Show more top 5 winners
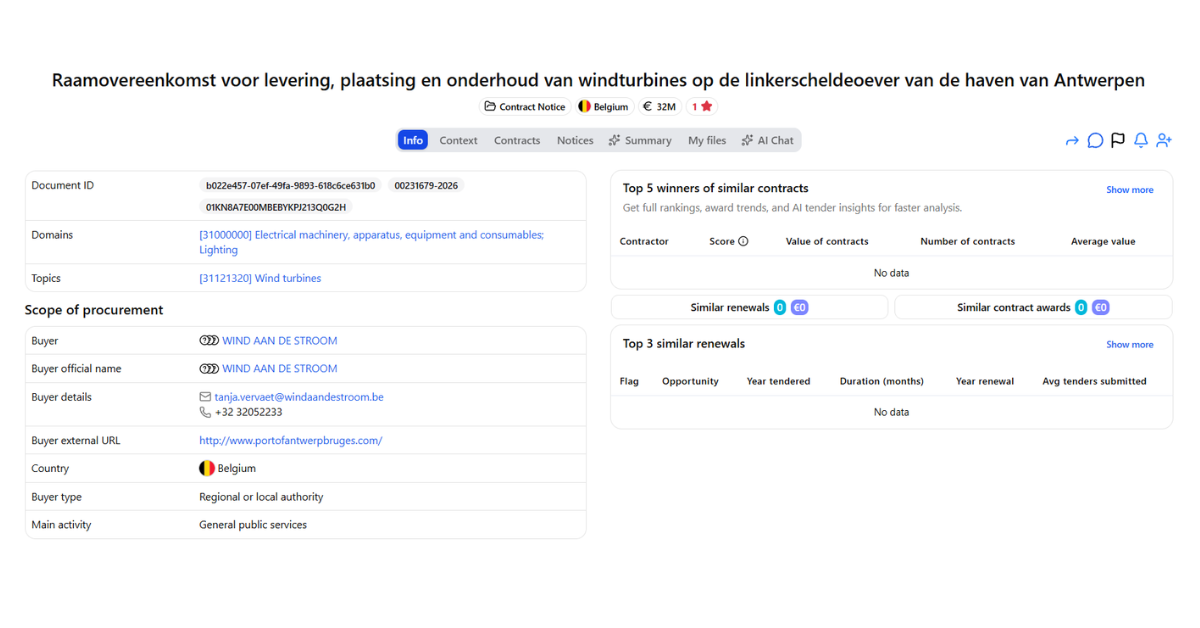This screenshot has height=628, width=1200. [1129, 190]
